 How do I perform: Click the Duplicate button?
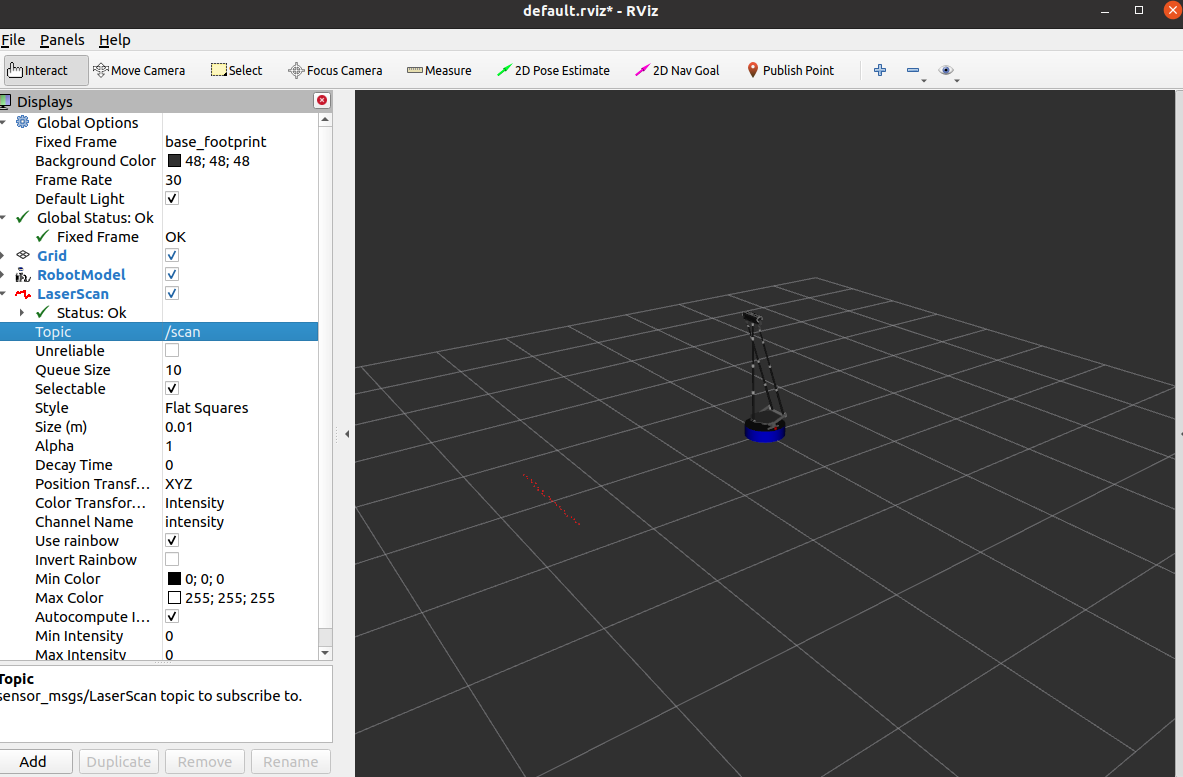[x=118, y=761]
